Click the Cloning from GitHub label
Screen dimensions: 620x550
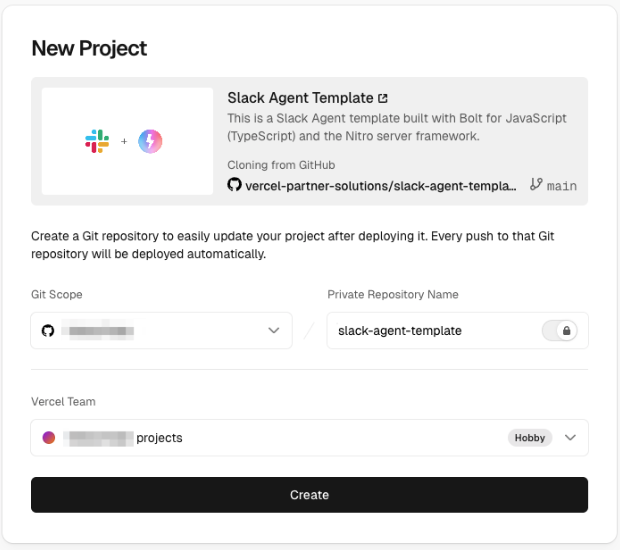click(x=281, y=165)
